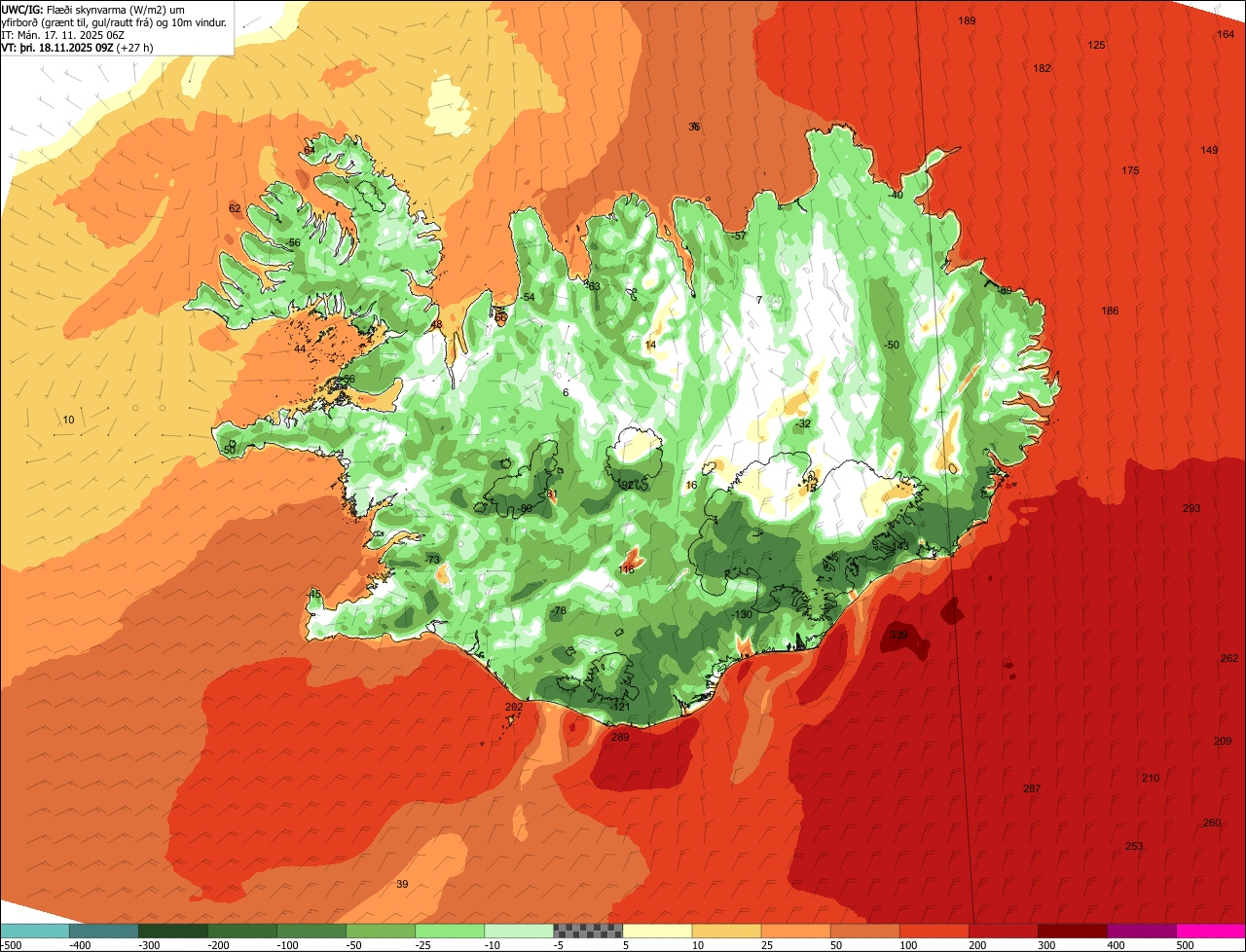The height and width of the screenshot is (952, 1246).
Task: Click the inland value '-130'
Action: (743, 614)
